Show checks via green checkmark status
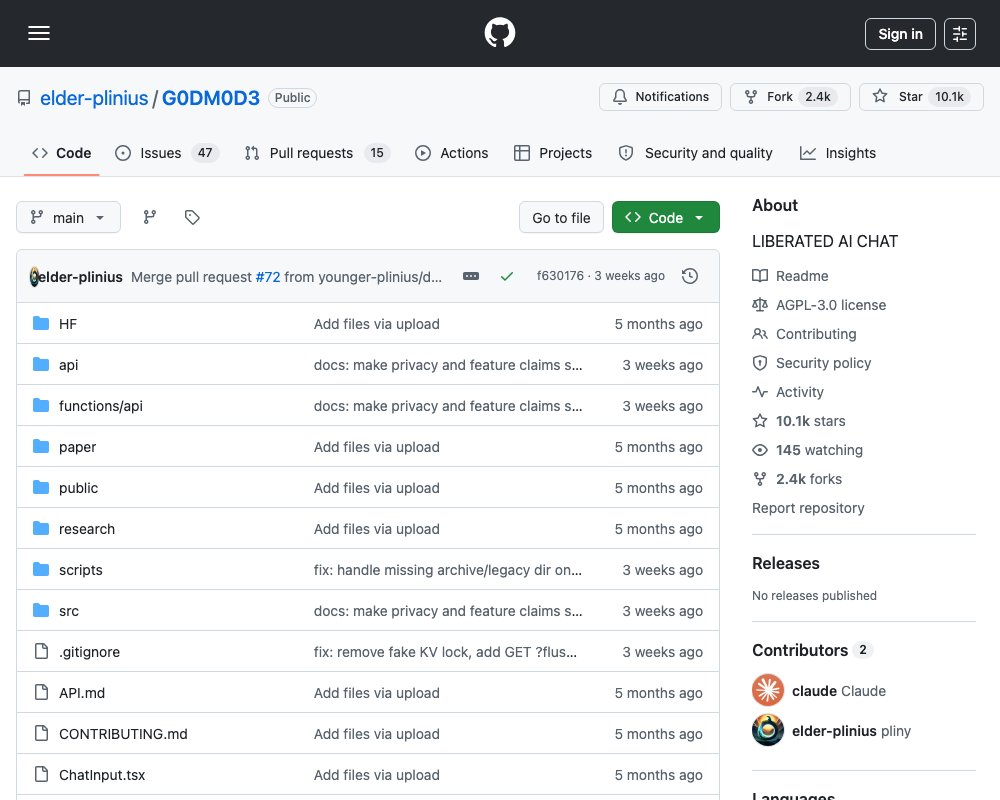1000x800 pixels. click(x=507, y=276)
